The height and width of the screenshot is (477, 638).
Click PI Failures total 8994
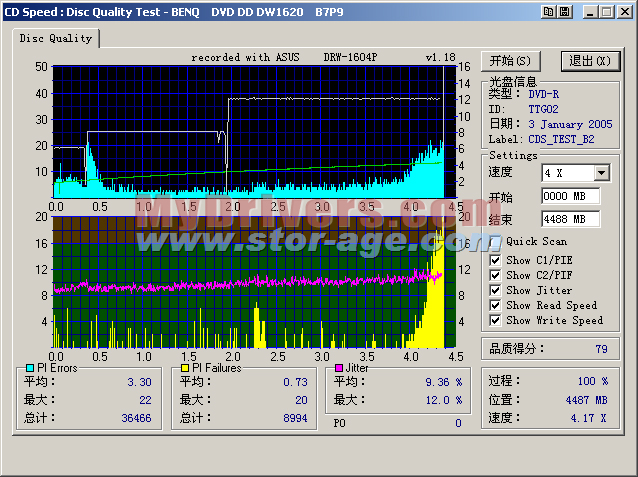coord(295,418)
